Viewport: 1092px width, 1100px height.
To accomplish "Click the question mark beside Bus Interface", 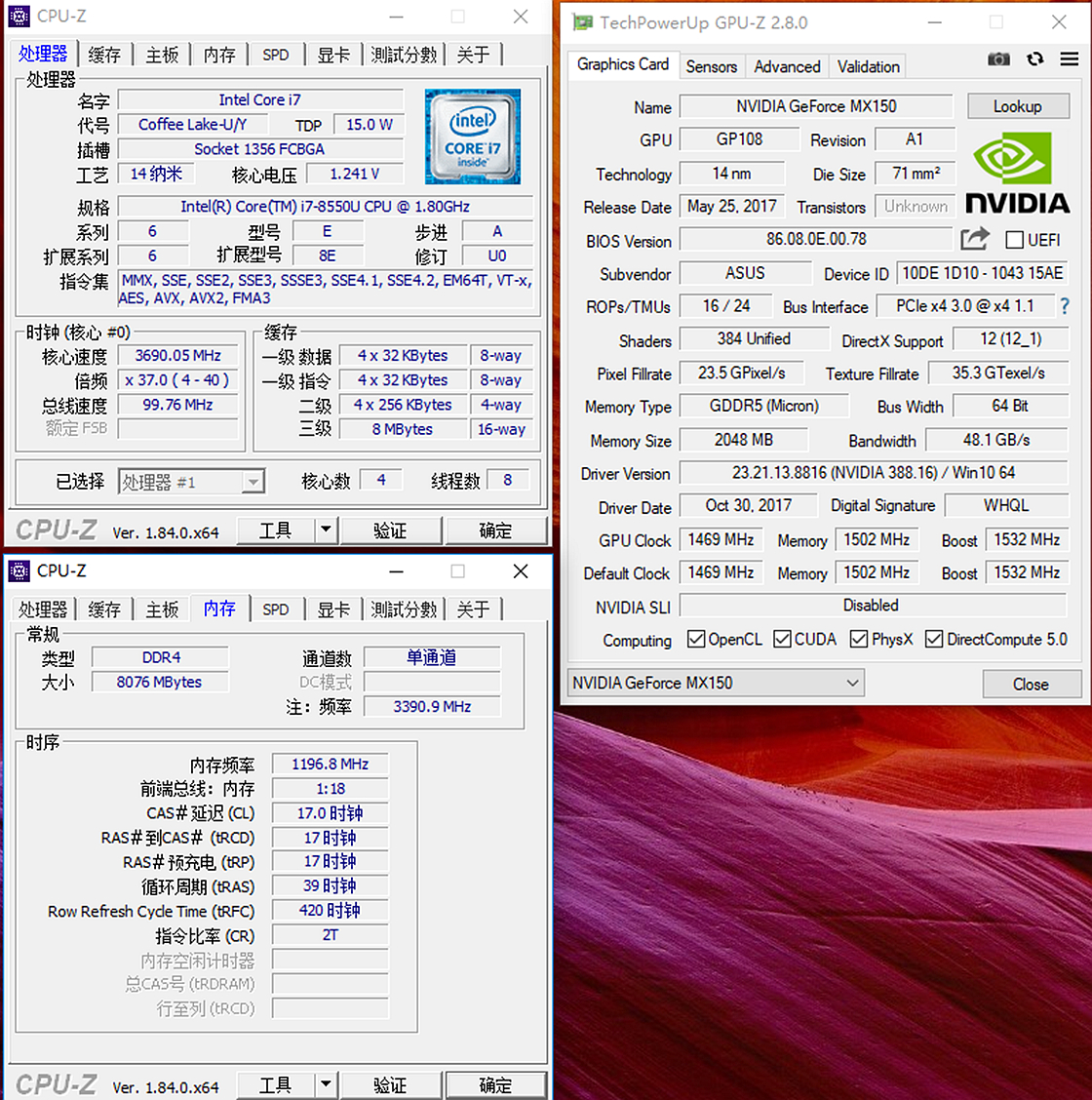I will [x=1064, y=306].
